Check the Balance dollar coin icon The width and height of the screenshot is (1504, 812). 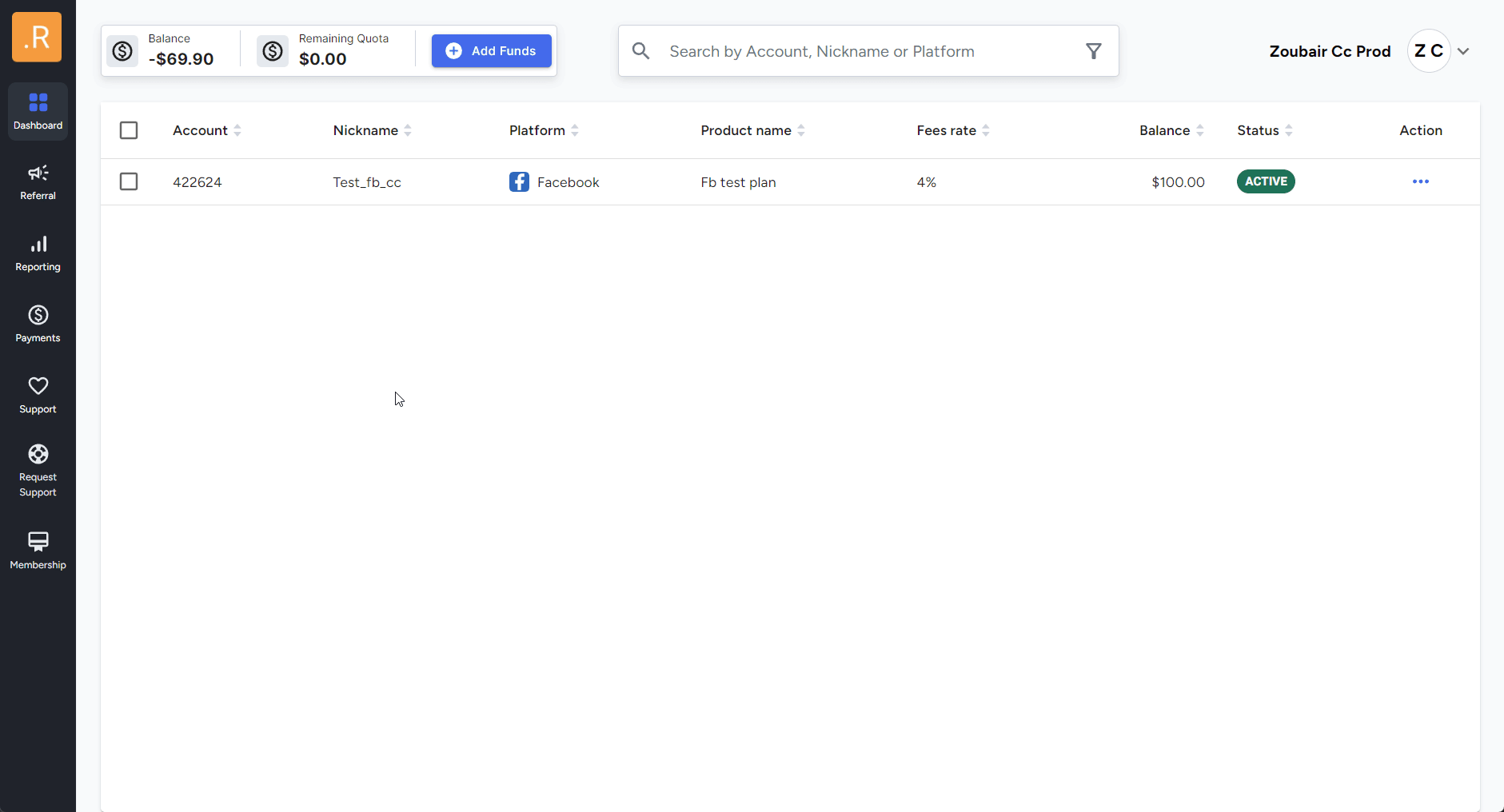point(122,50)
